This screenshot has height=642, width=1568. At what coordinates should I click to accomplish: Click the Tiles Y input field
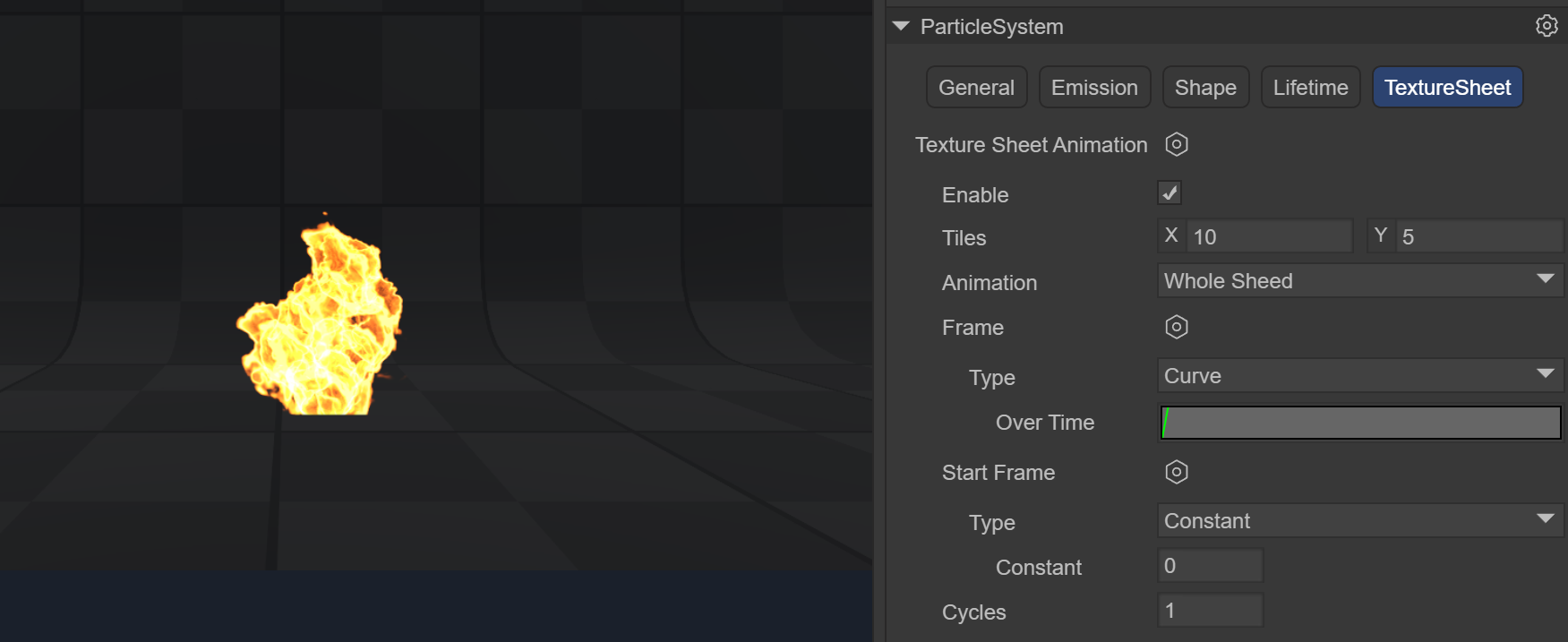click(x=1479, y=237)
